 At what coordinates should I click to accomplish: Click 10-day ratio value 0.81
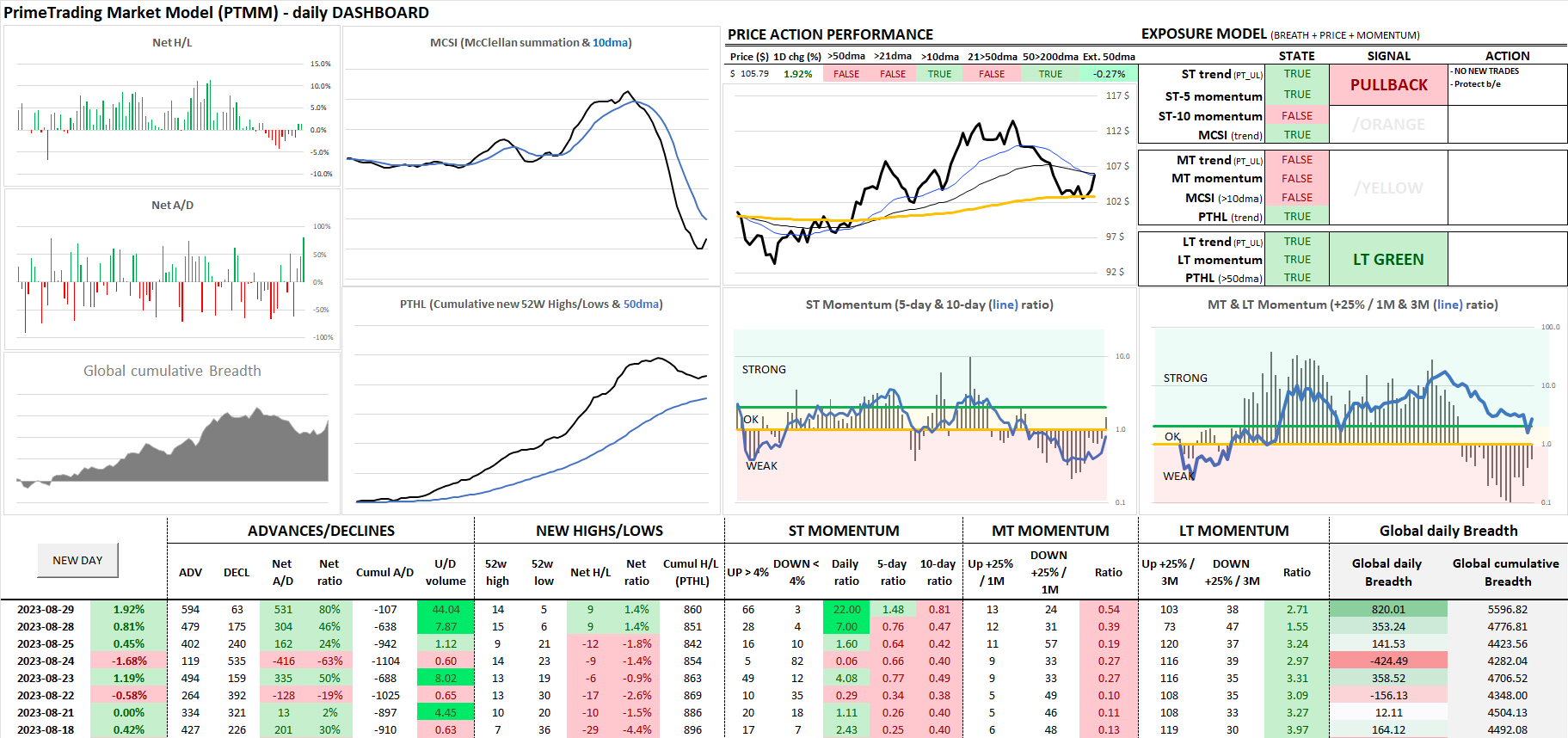pyautogui.click(x=939, y=609)
